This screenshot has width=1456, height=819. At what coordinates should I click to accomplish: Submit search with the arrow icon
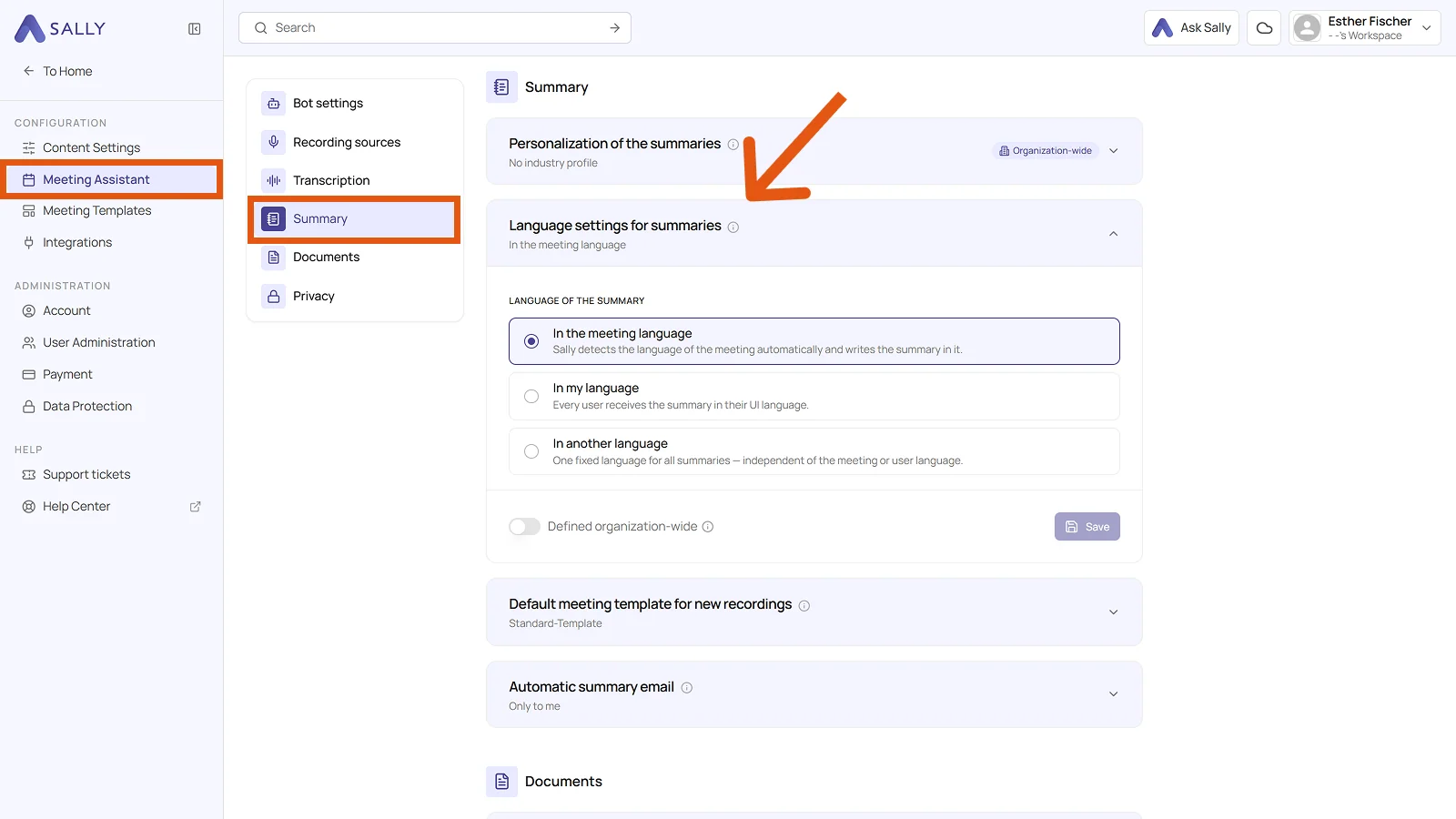615,28
